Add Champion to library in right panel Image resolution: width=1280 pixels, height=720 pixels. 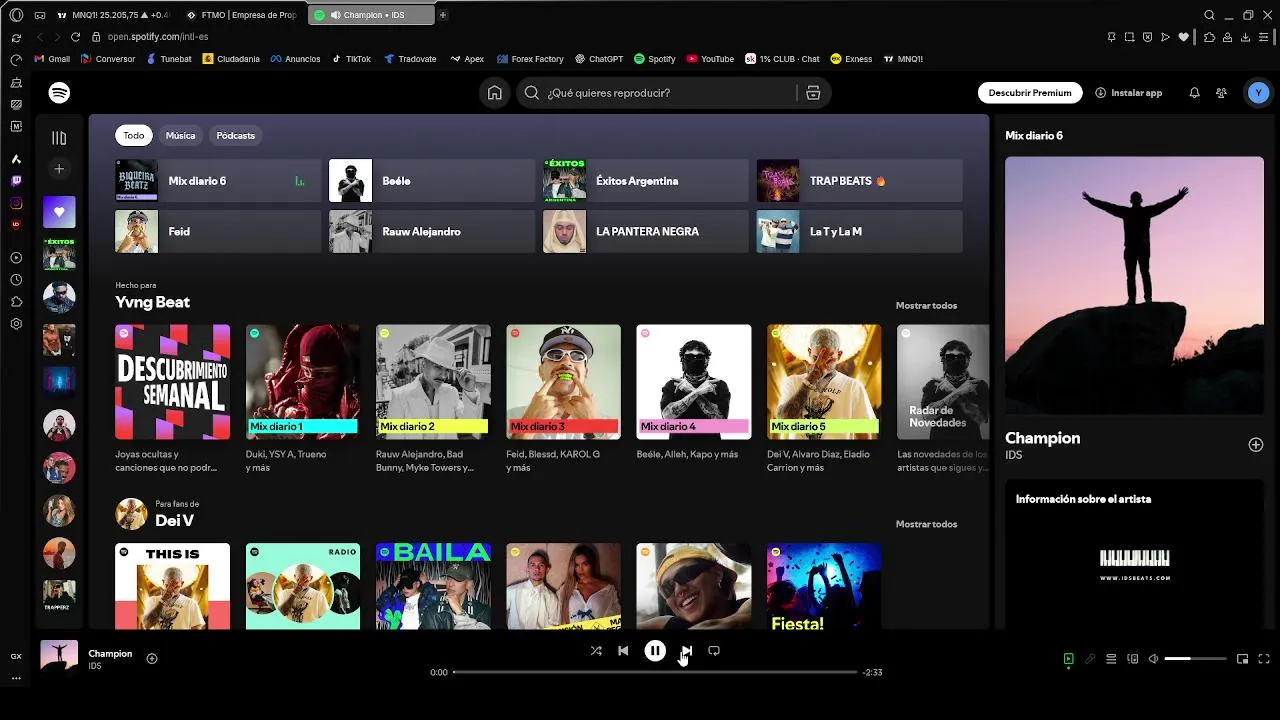pyautogui.click(x=1256, y=445)
